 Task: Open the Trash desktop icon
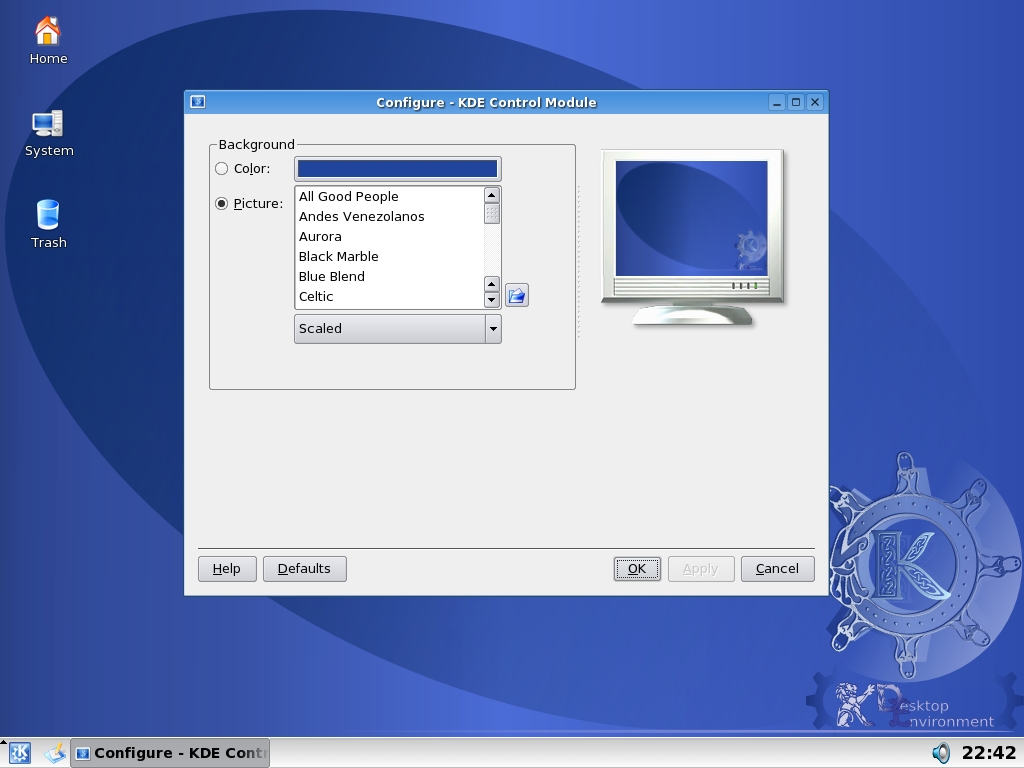pos(48,225)
